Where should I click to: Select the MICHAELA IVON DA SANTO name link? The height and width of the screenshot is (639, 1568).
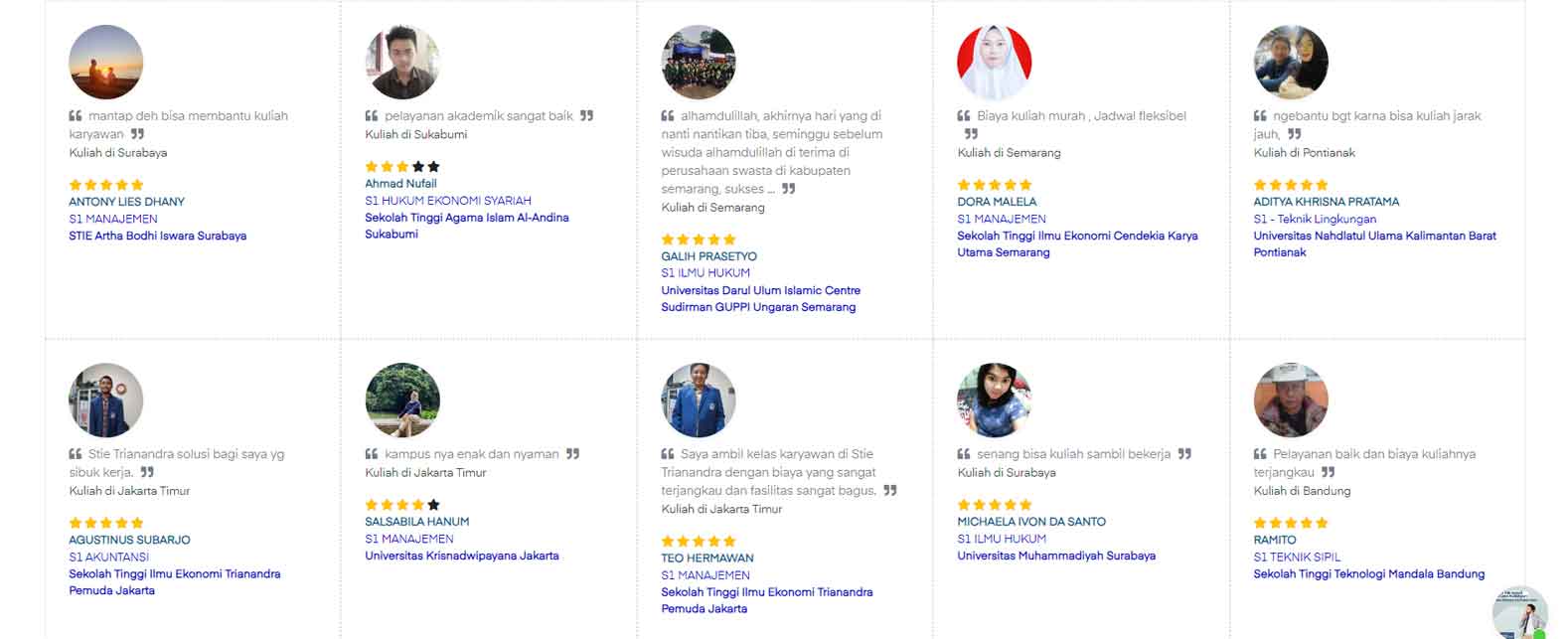[x=1031, y=522]
